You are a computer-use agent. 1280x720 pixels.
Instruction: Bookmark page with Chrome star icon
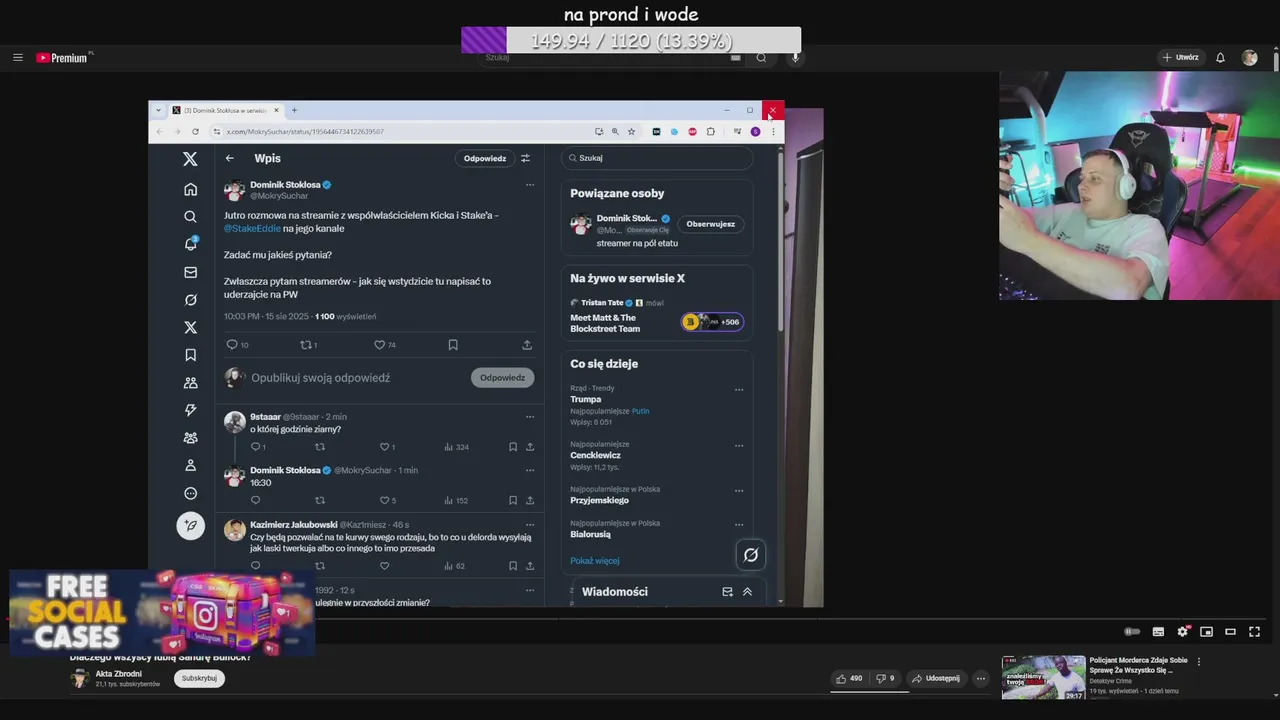[631, 131]
